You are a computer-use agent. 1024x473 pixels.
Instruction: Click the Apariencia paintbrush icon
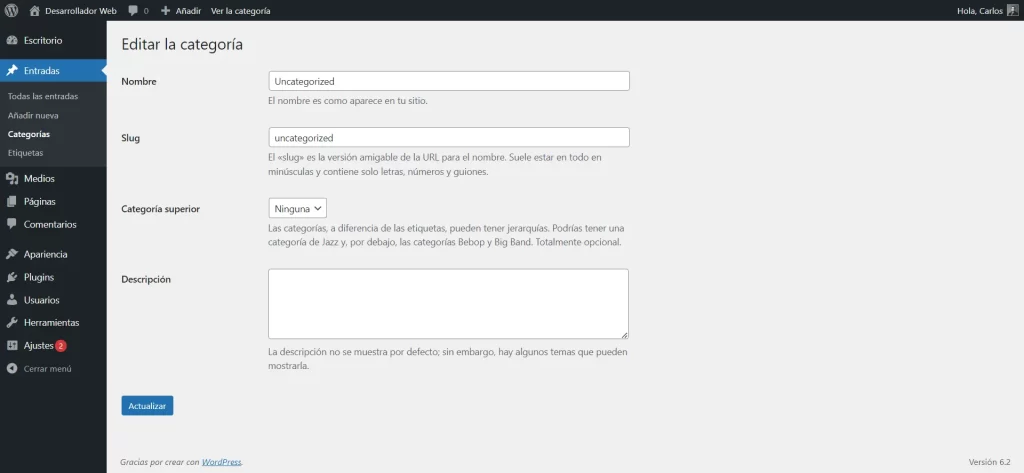(12, 254)
